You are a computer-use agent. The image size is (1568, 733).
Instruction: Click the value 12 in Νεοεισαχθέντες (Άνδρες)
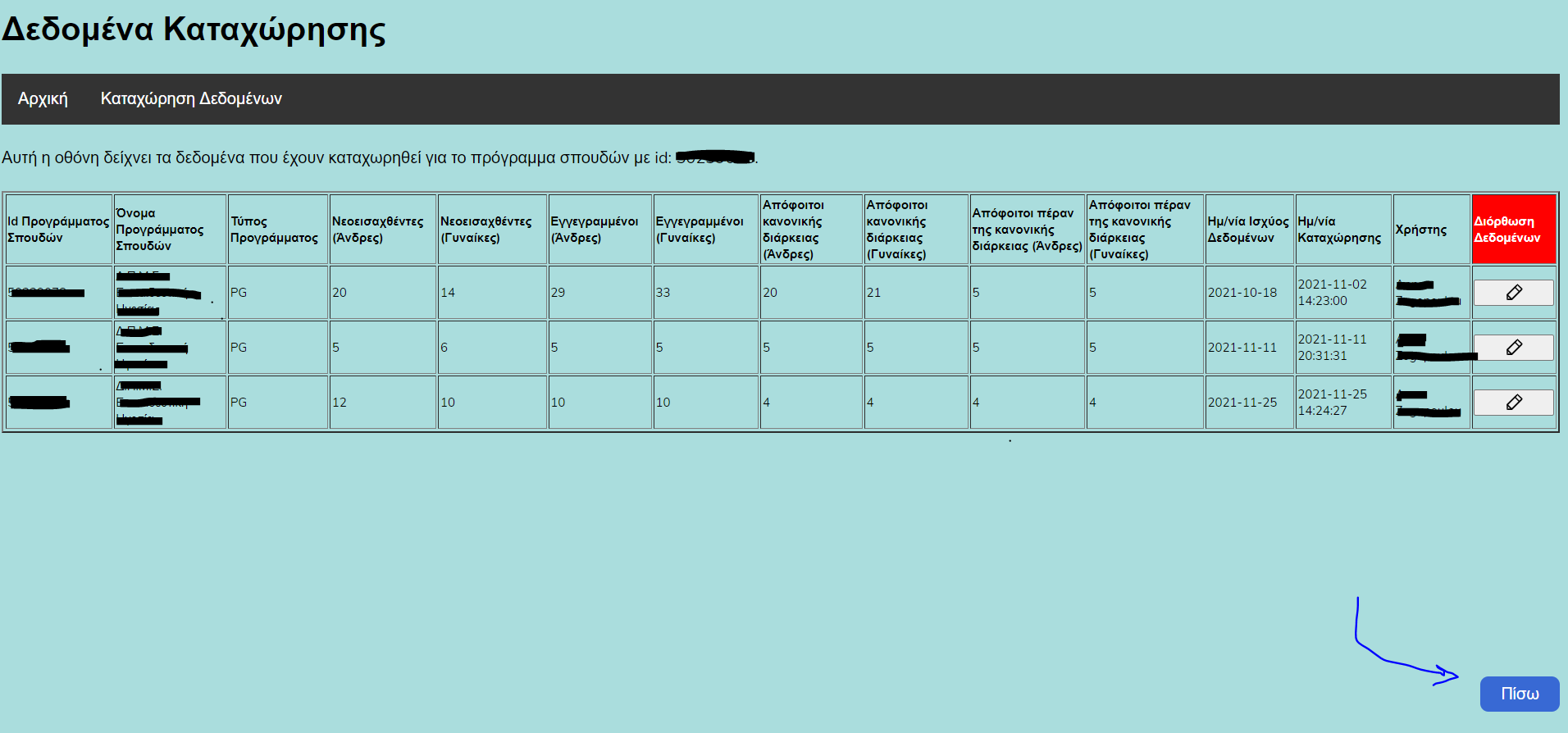point(340,403)
